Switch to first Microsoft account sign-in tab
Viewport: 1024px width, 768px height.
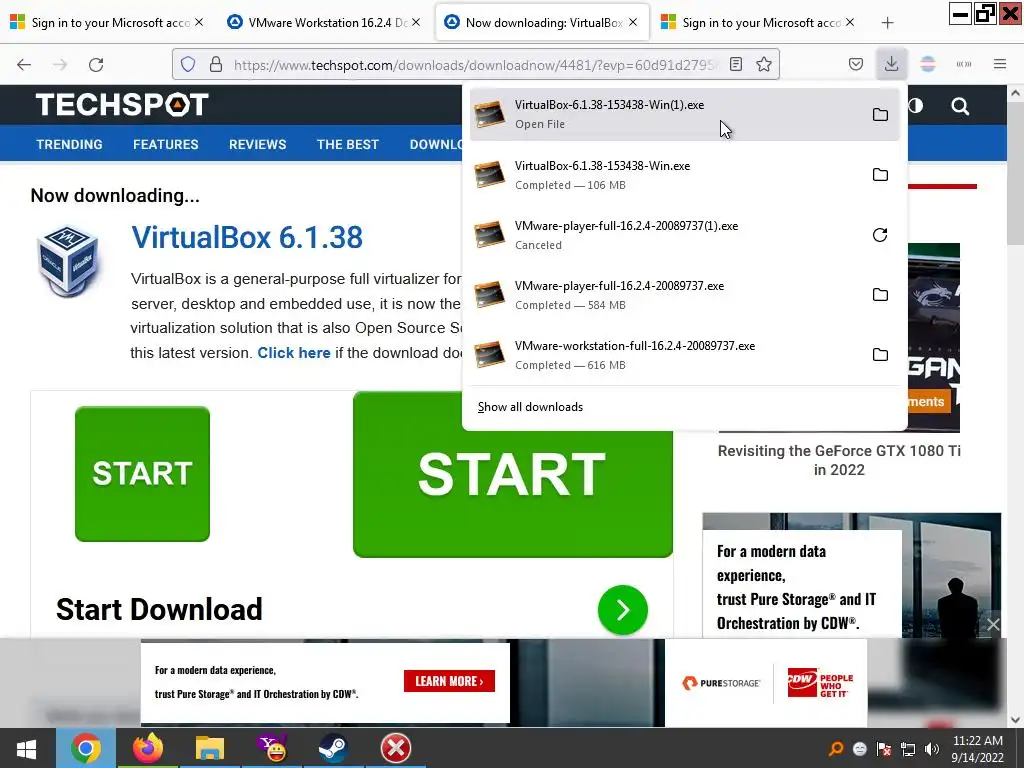[107, 23]
